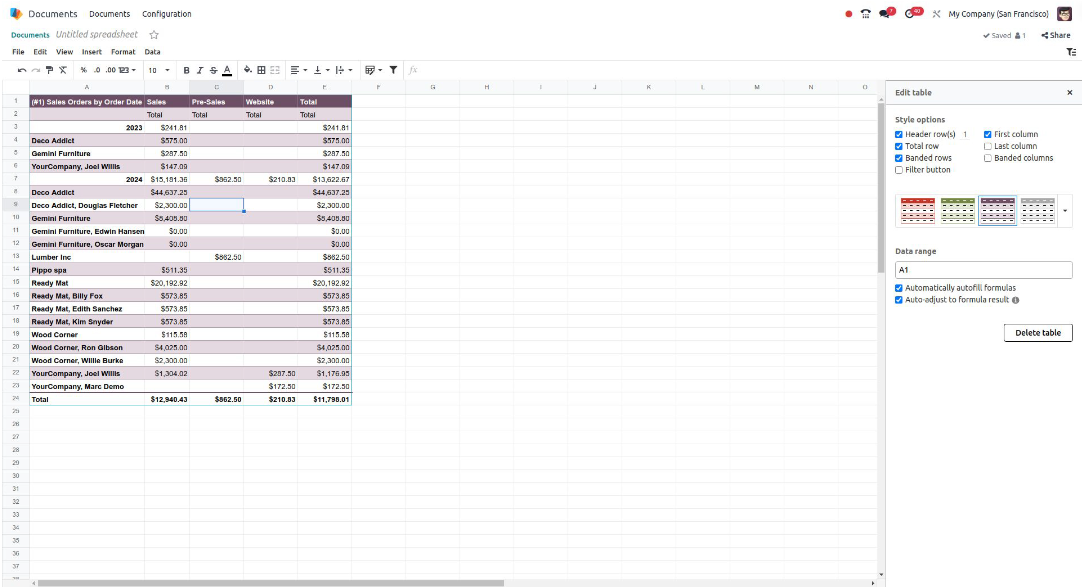Viewport: 1083px width, 587px height.
Task: Select the red table style
Action: (x=917, y=211)
